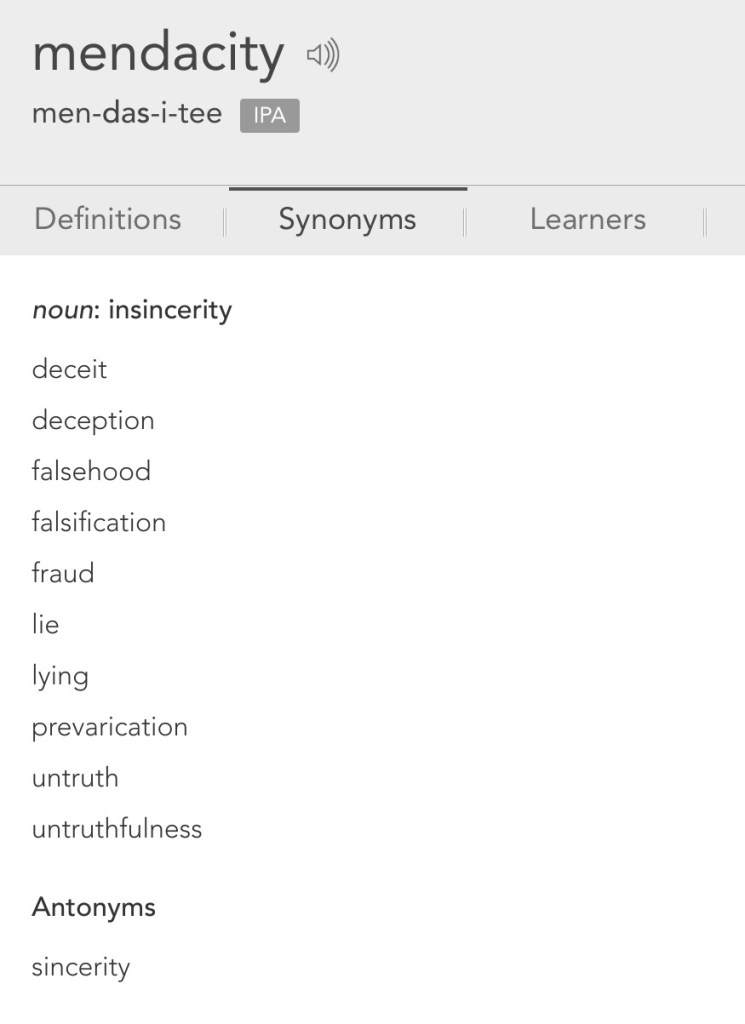Switch to the Definitions tab
The height and width of the screenshot is (1024, 745).
click(108, 220)
